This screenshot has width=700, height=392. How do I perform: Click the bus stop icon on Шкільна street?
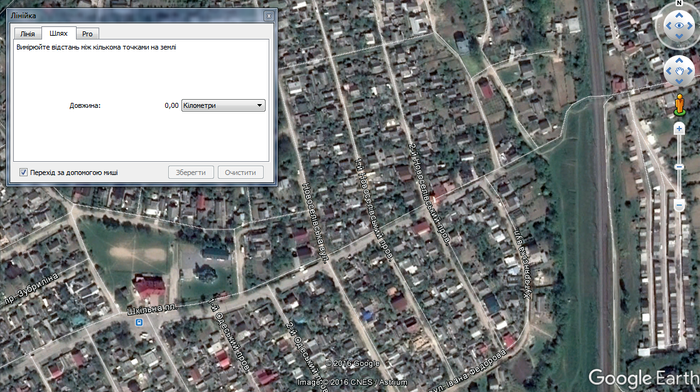click(x=139, y=322)
